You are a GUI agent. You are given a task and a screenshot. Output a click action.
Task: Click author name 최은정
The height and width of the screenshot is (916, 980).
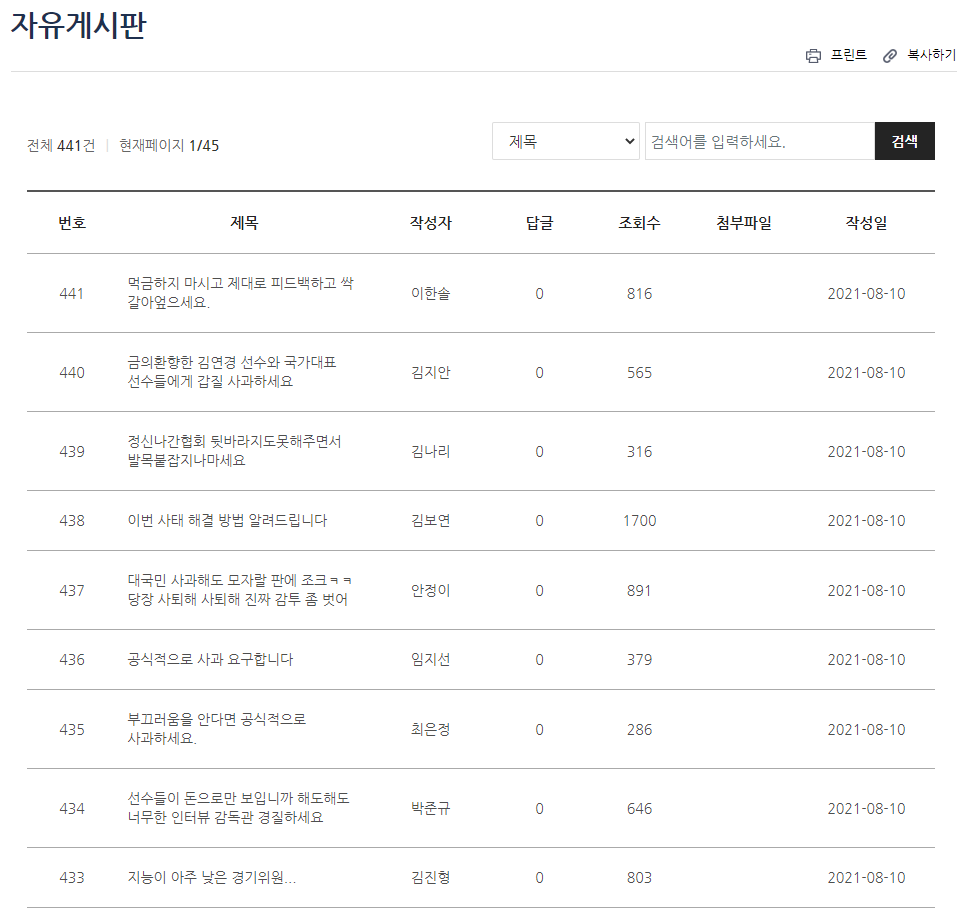[x=431, y=729]
